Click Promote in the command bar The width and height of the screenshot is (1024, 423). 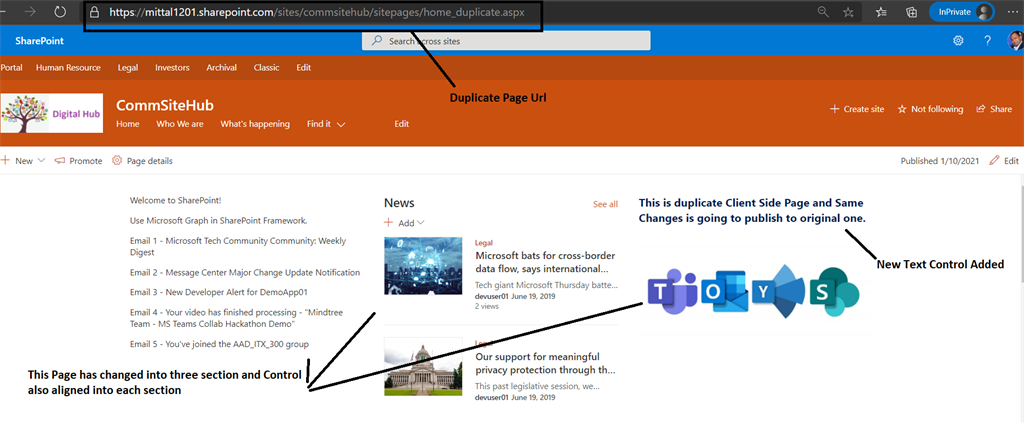[78, 161]
